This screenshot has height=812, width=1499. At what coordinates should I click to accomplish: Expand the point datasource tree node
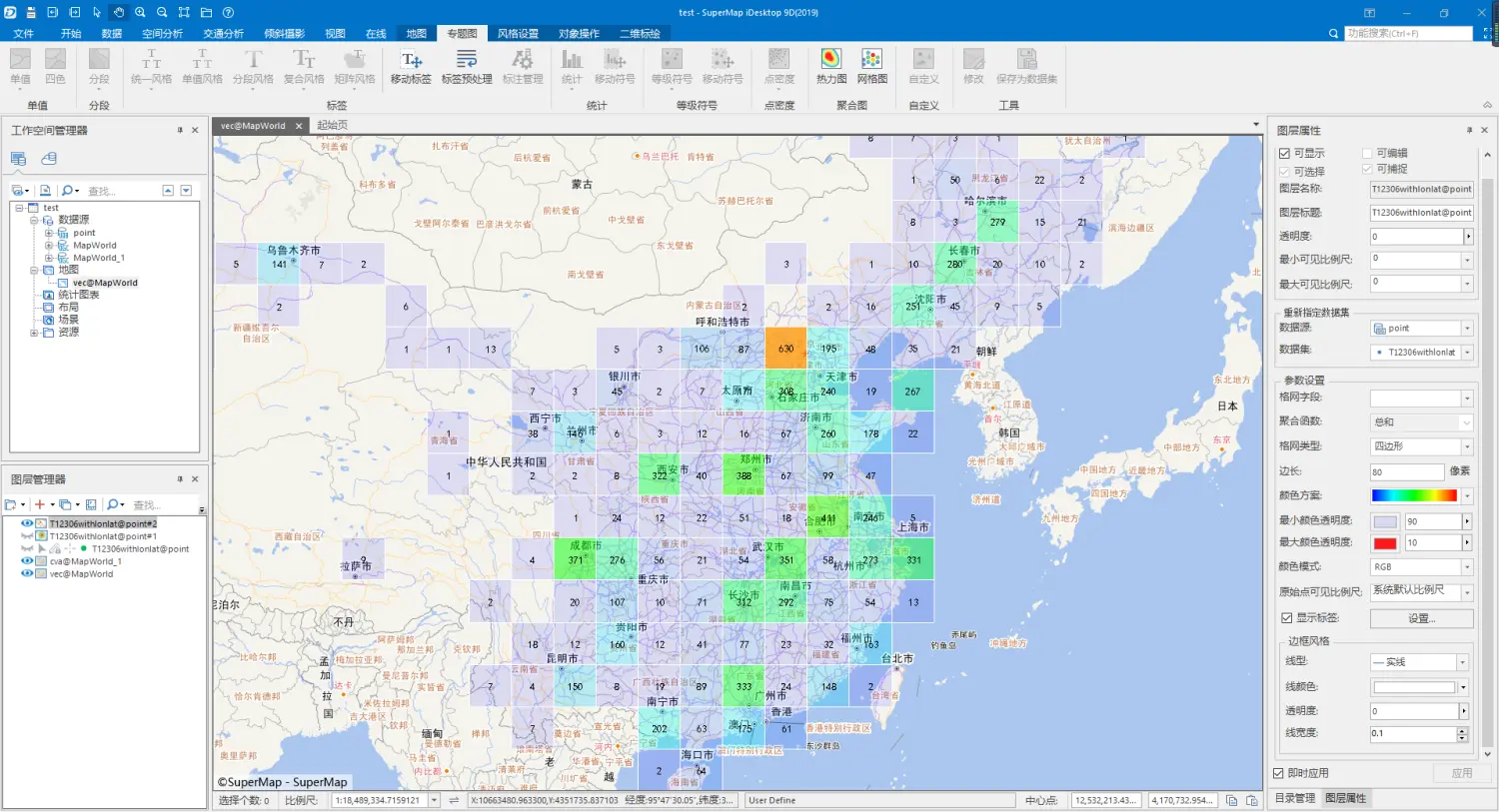[48, 233]
